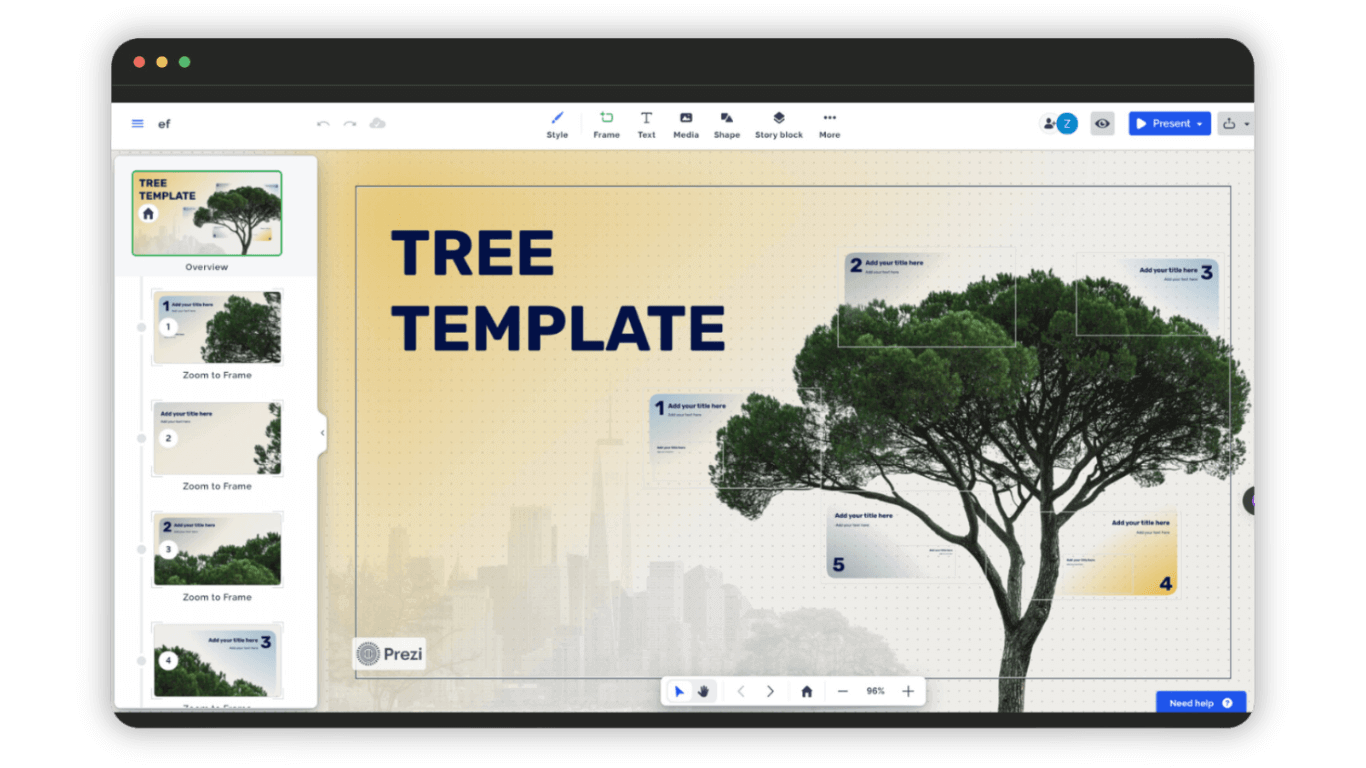
Task: Select the Overview thumbnail
Action: 206,213
